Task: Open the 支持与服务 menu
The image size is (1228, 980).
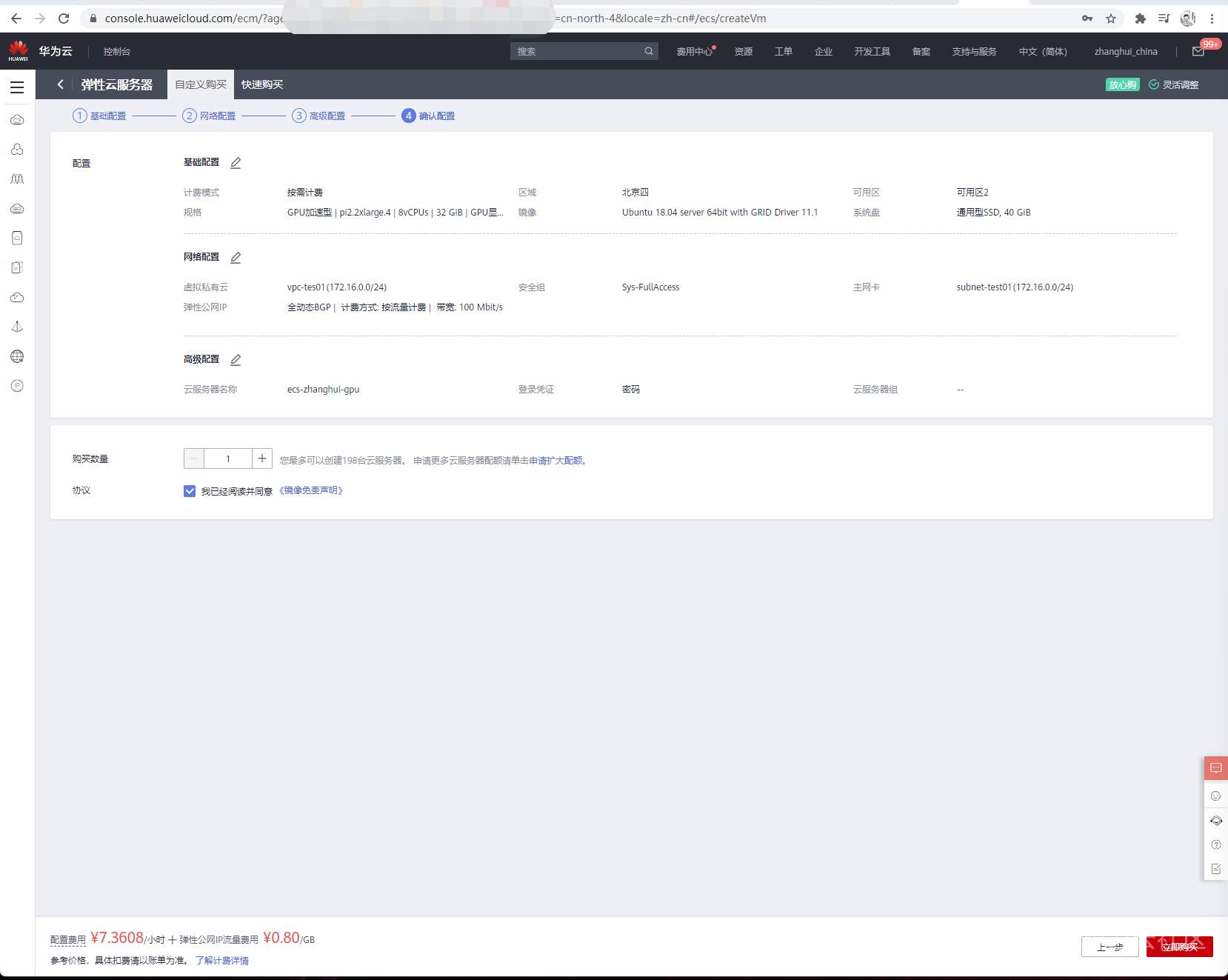Action: [x=975, y=51]
